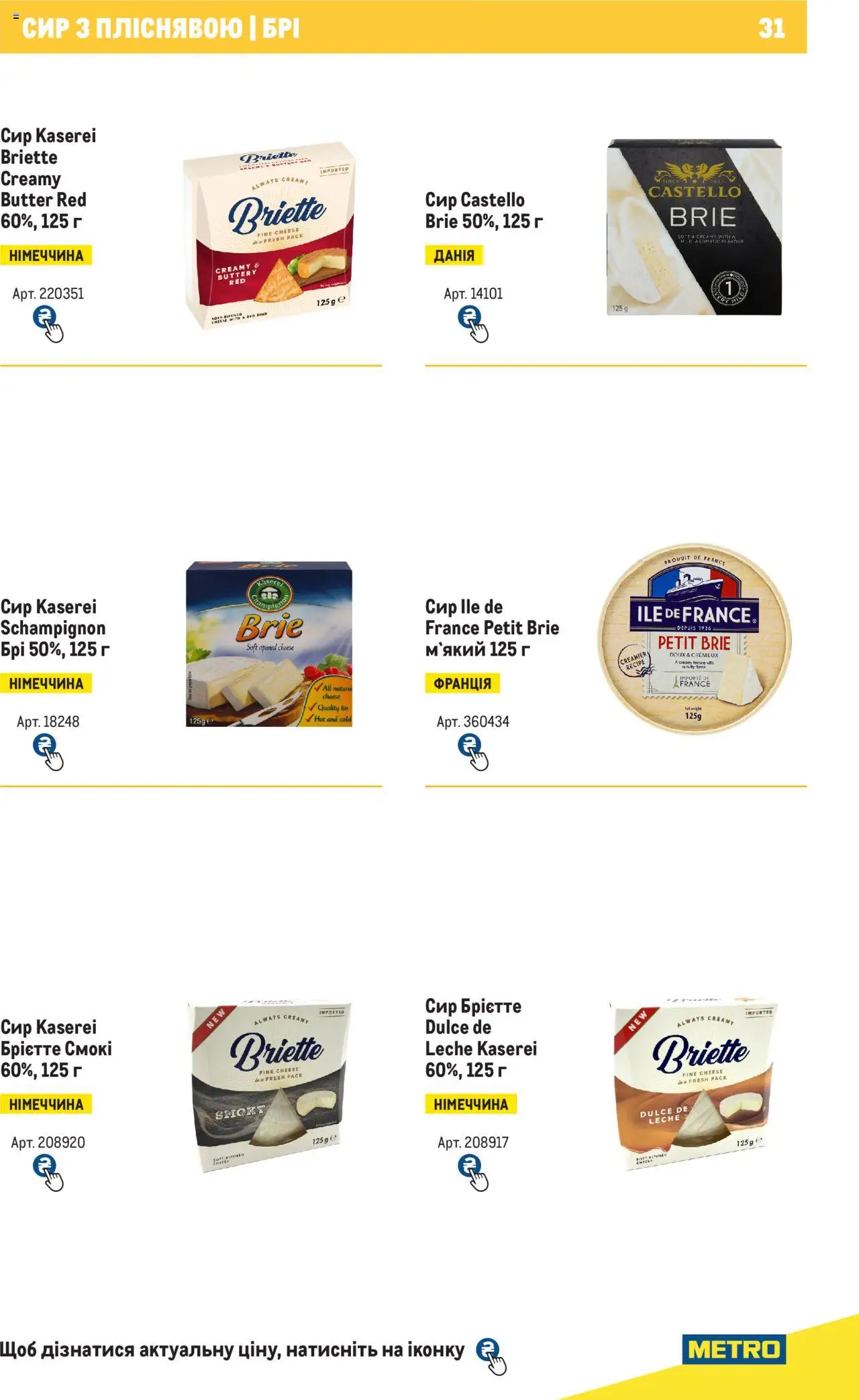Click price icon under Арт. 360434
859x1400 pixels.
[x=472, y=752]
